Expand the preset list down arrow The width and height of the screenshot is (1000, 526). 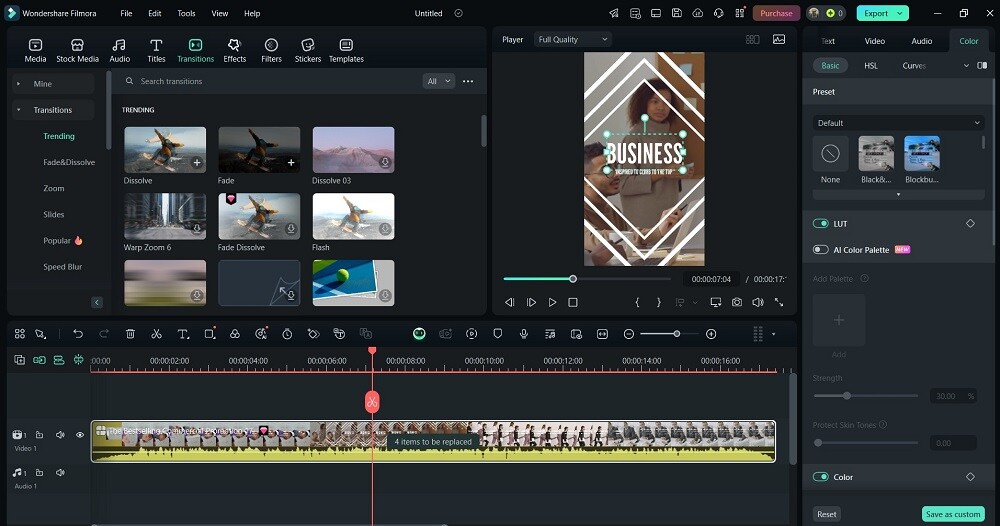point(899,194)
